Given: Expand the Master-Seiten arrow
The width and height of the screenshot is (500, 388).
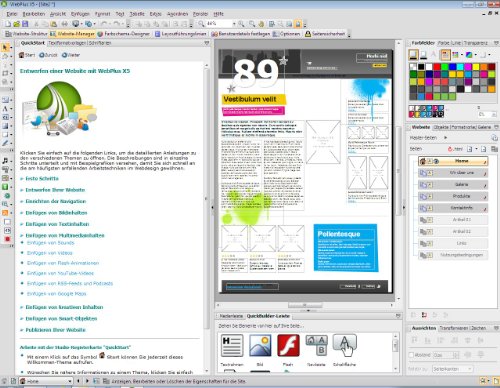Looking at the screenshot, I should pyautogui.click(x=446, y=137).
